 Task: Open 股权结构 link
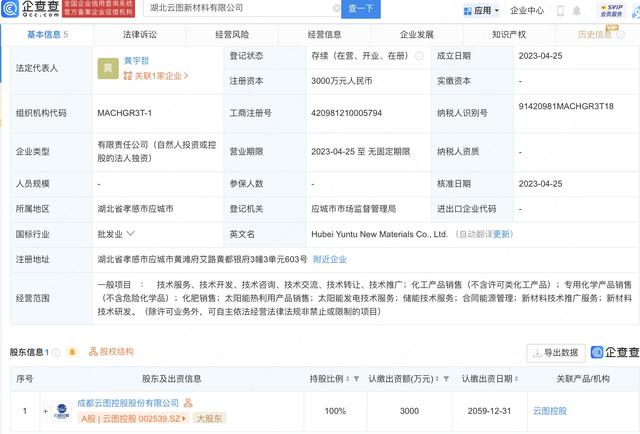click(x=111, y=352)
